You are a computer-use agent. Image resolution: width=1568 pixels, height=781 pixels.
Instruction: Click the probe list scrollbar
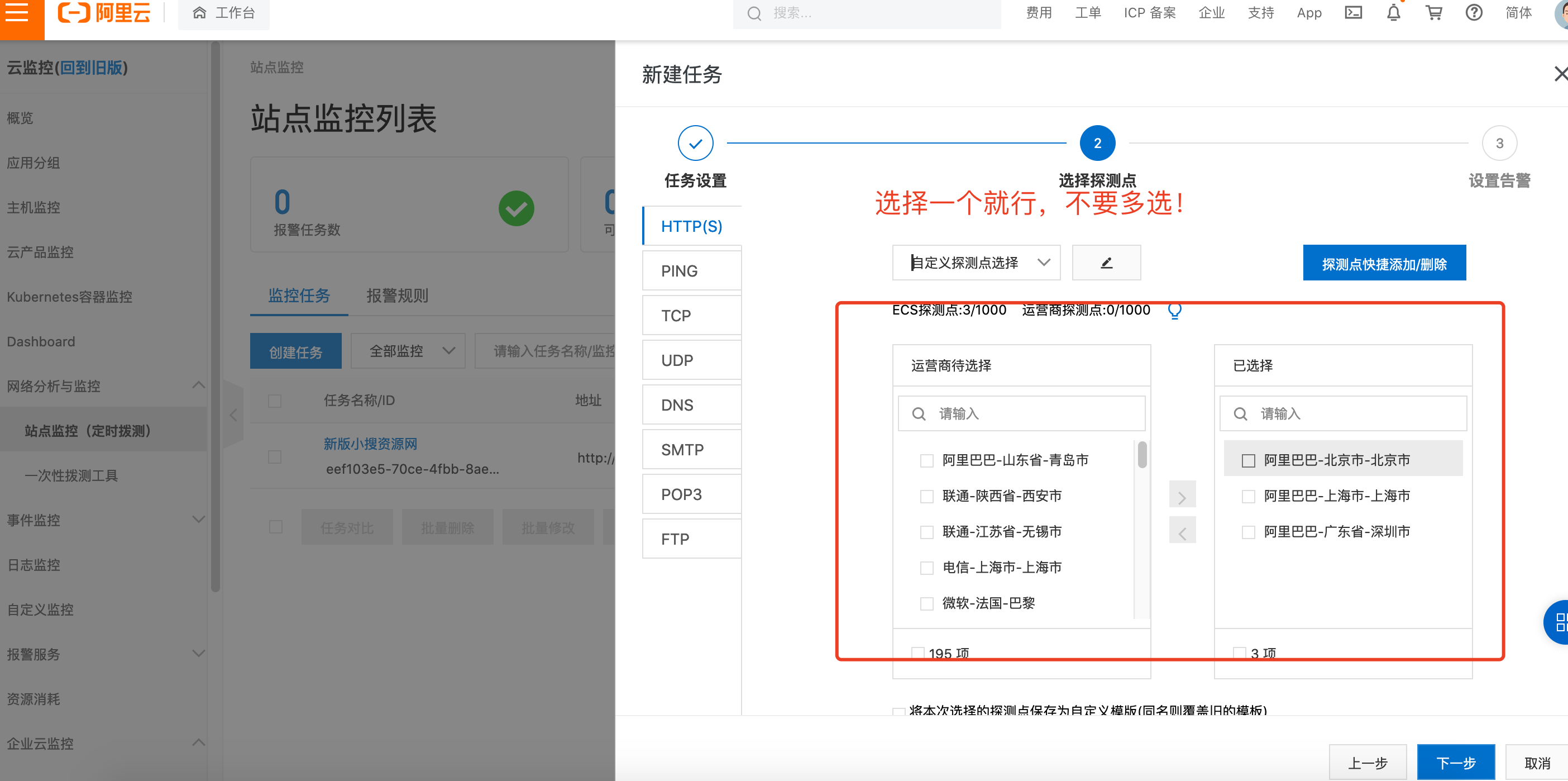tap(1142, 455)
